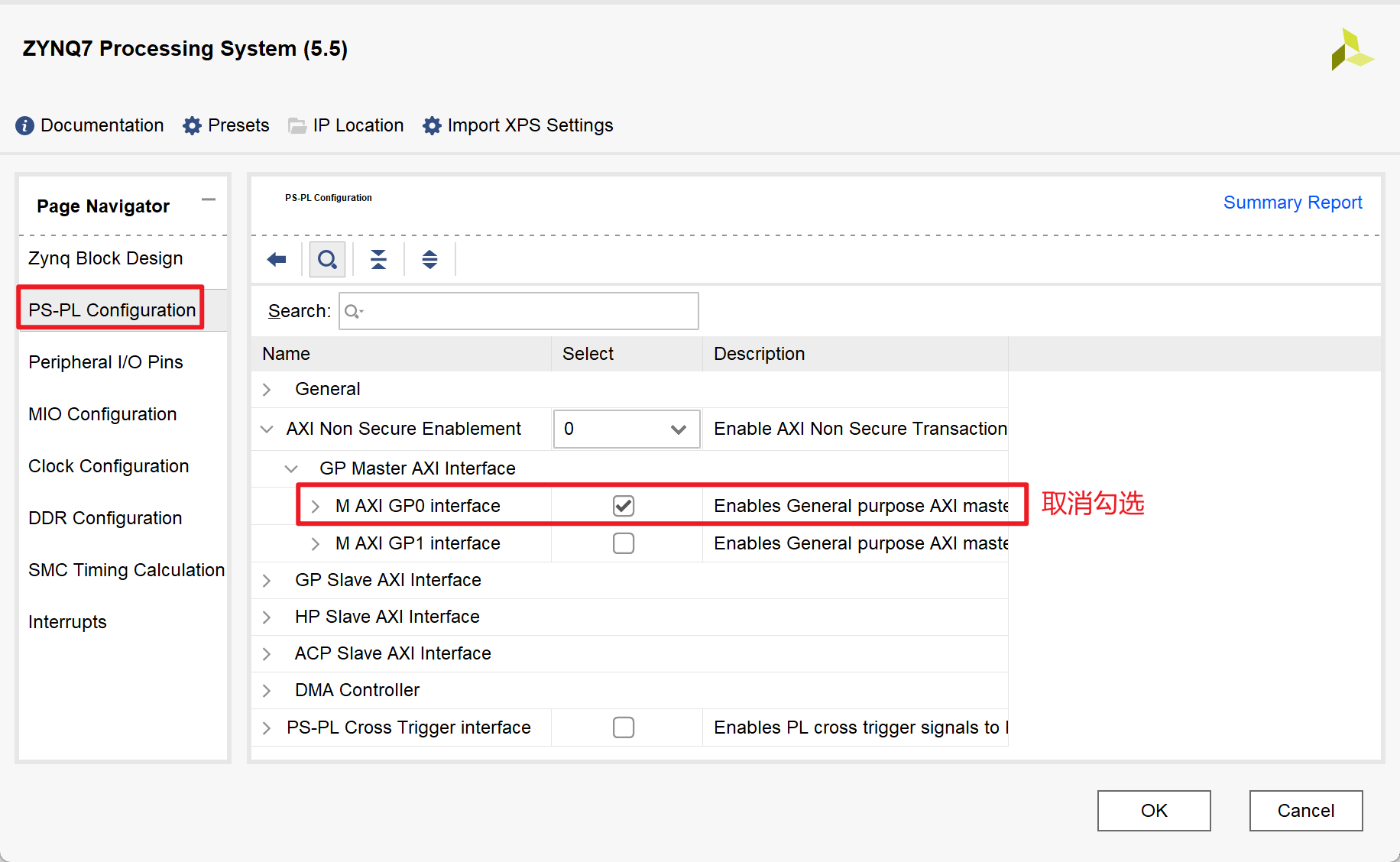This screenshot has width=1400, height=862.
Task: Collapse GP Master AXI Interface row
Action: click(x=291, y=468)
